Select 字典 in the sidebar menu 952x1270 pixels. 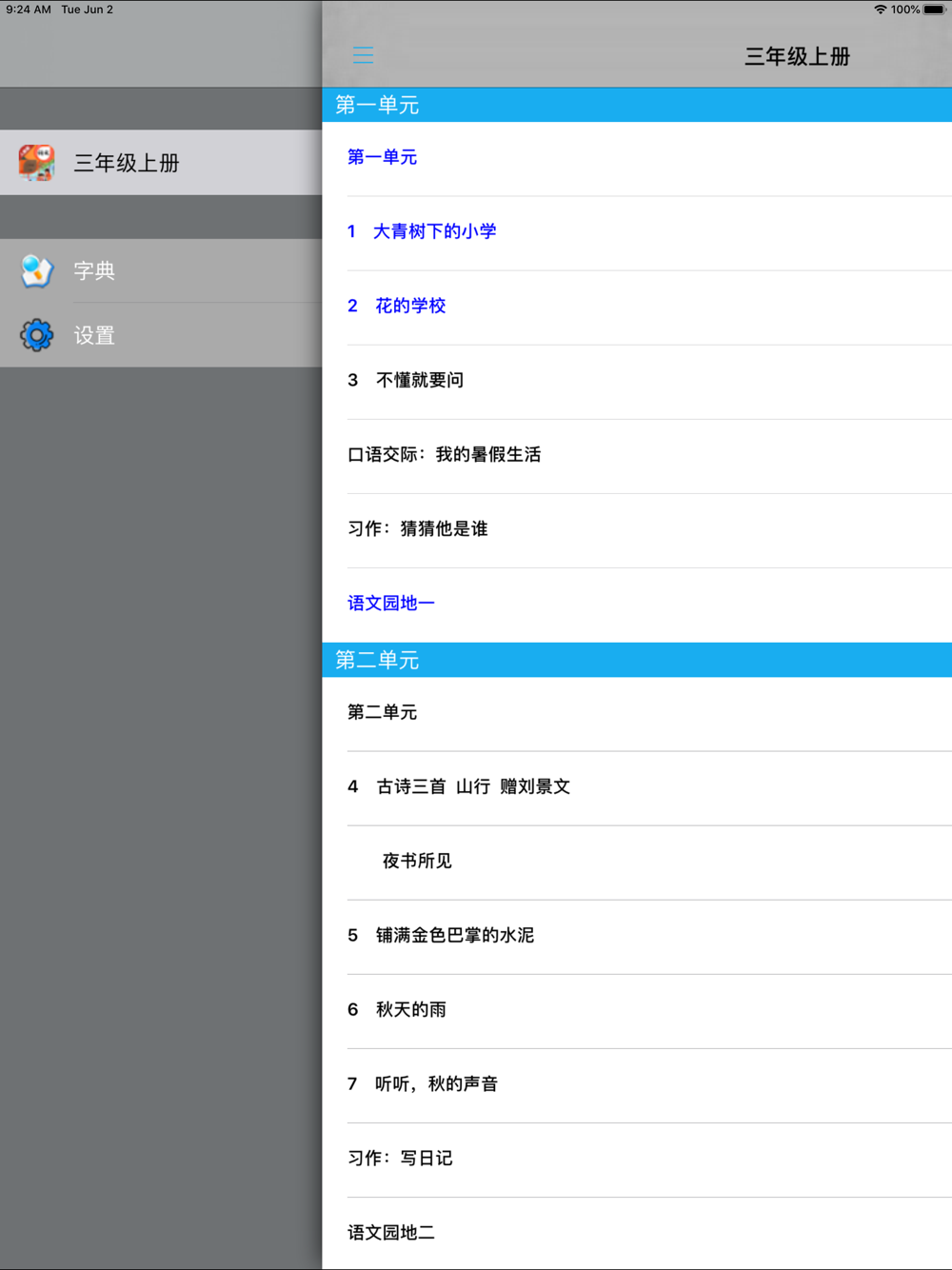(161, 271)
